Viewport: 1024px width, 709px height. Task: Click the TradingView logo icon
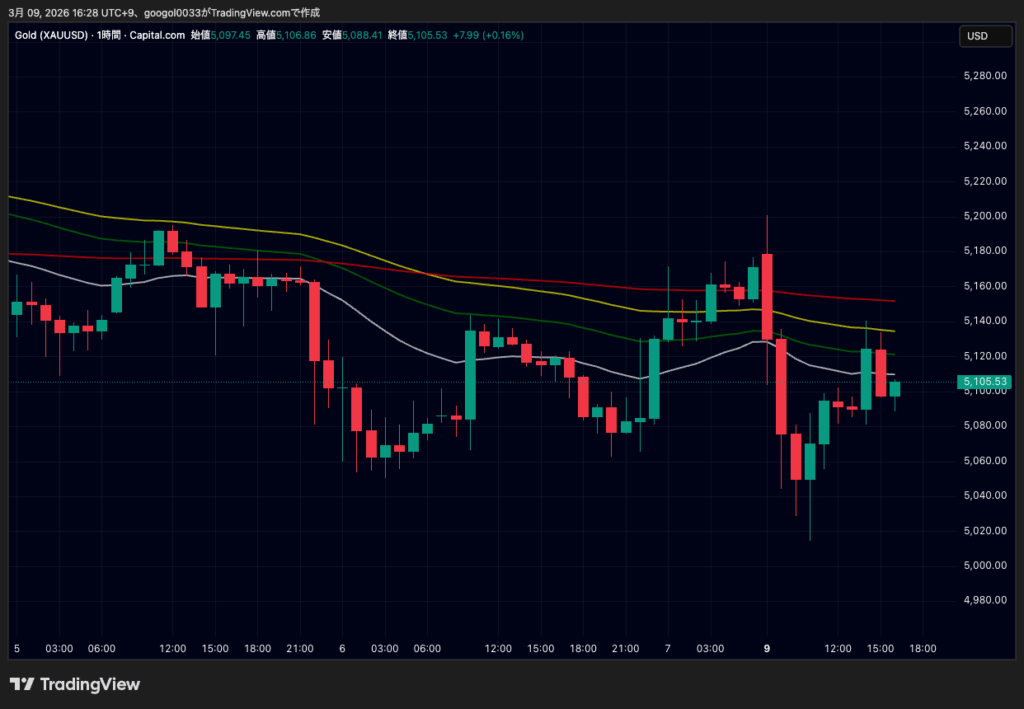[x=22, y=685]
